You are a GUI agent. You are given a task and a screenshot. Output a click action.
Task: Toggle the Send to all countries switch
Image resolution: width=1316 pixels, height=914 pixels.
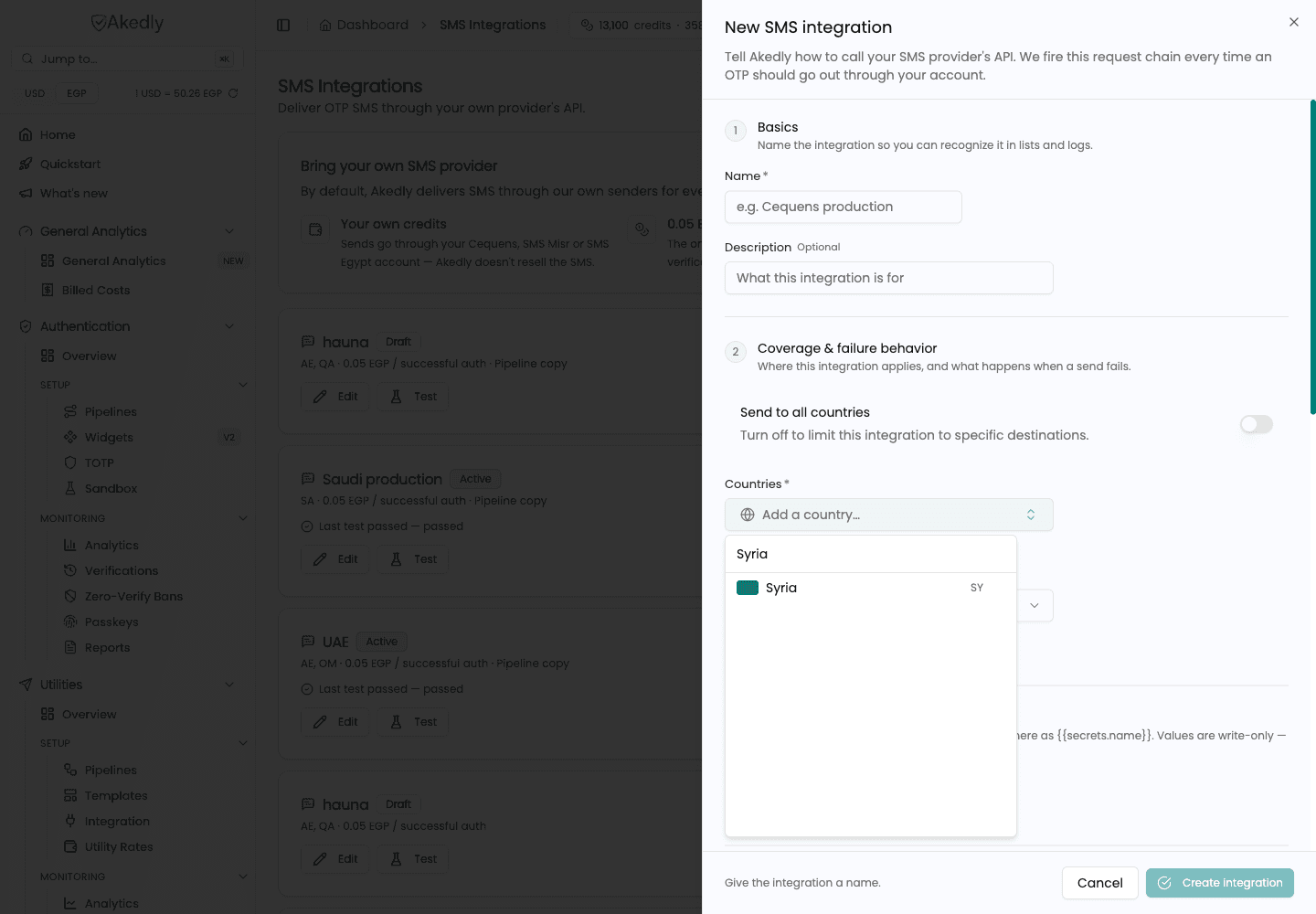point(1257,424)
